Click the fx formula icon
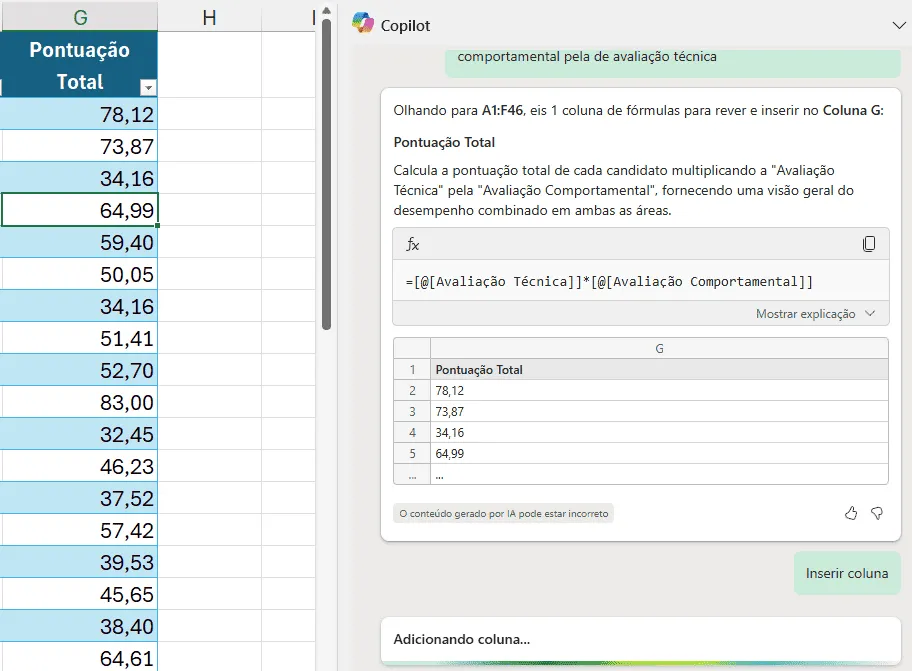Screen dimensions: 912x671 (x=412, y=244)
